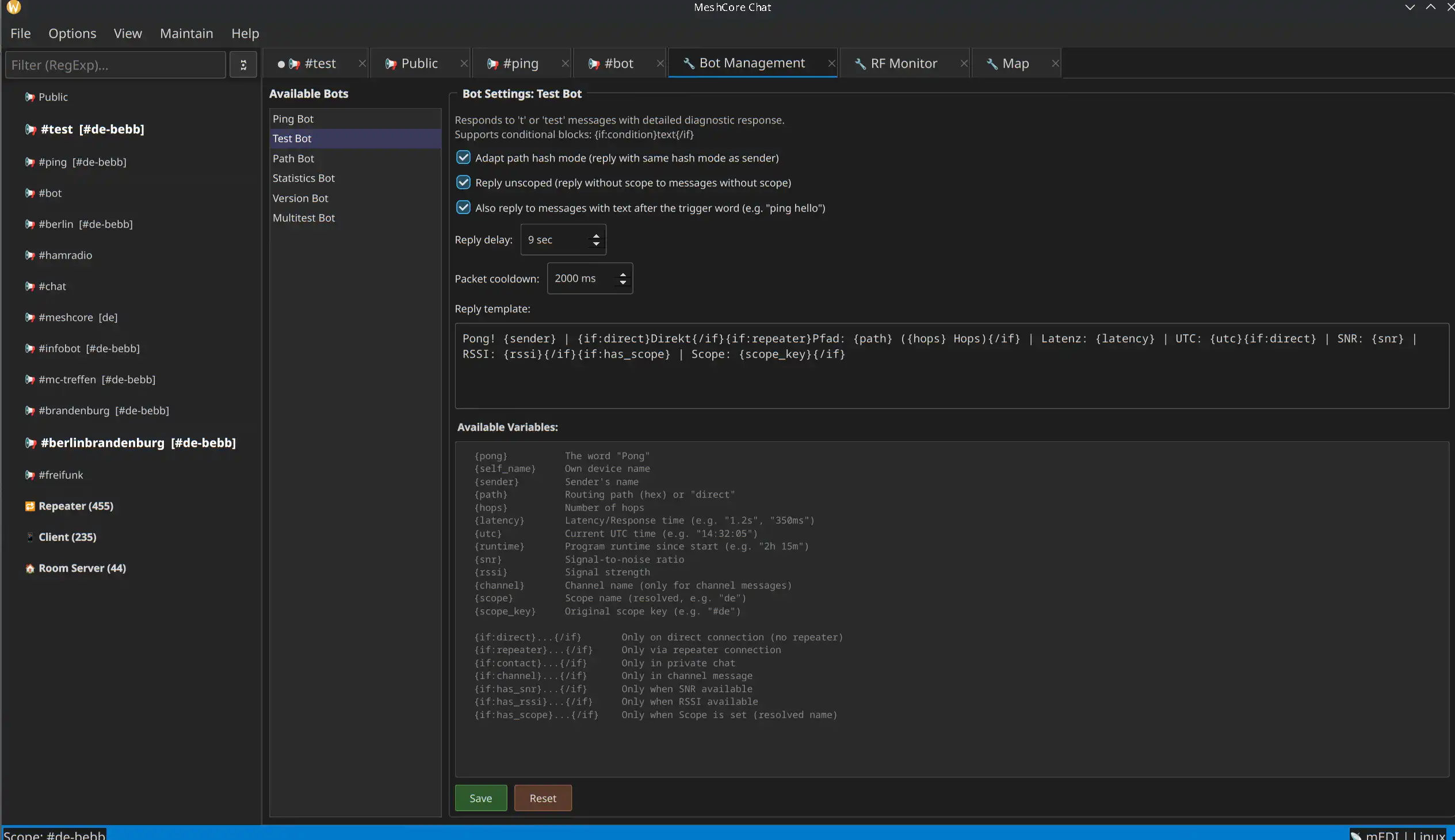Image resolution: width=1455 pixels, height=840 pixels.
Task: Uncheck the Reply unscoped option
Action: (463, 182)
